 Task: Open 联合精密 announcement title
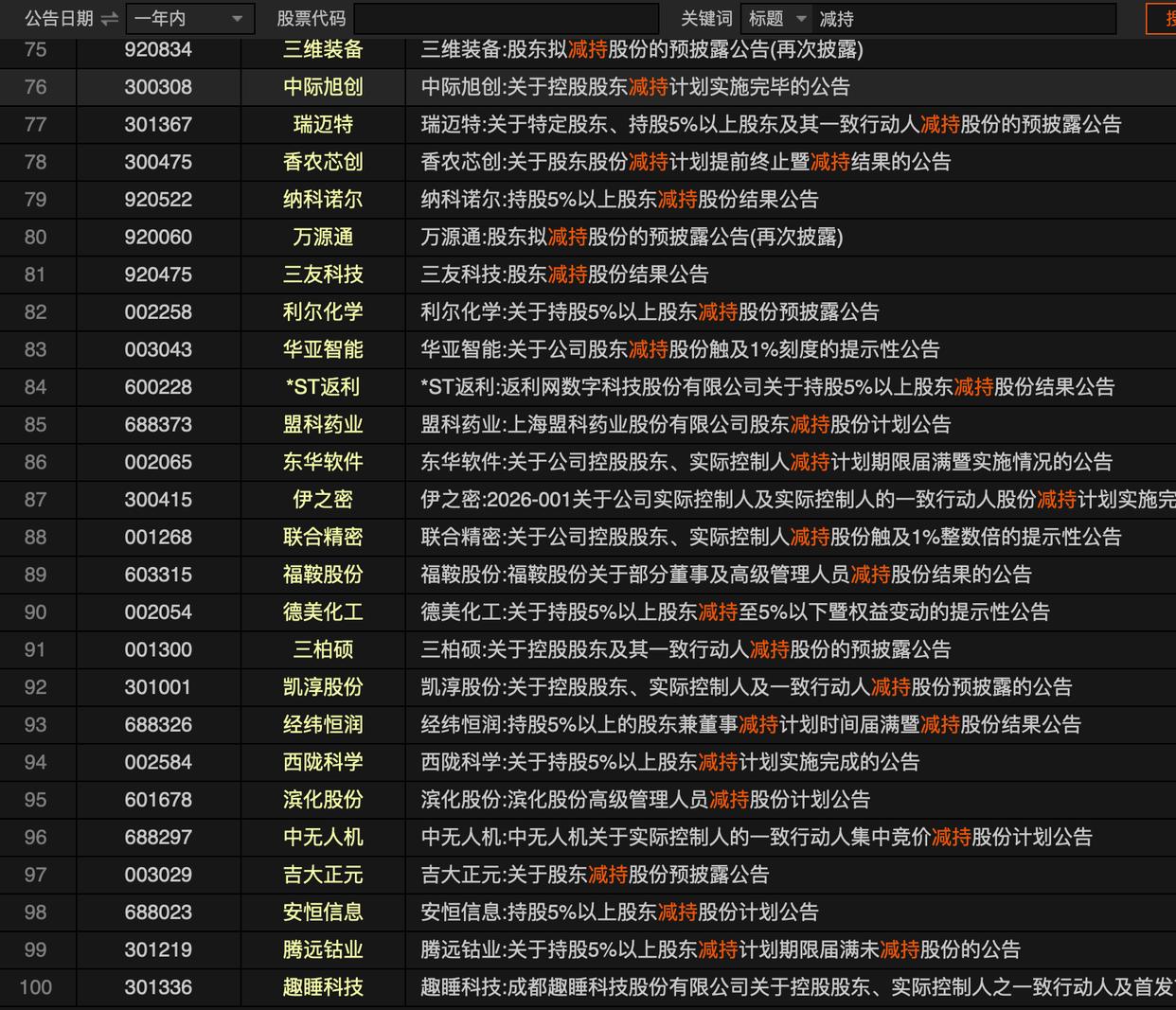tap(771, 537)
